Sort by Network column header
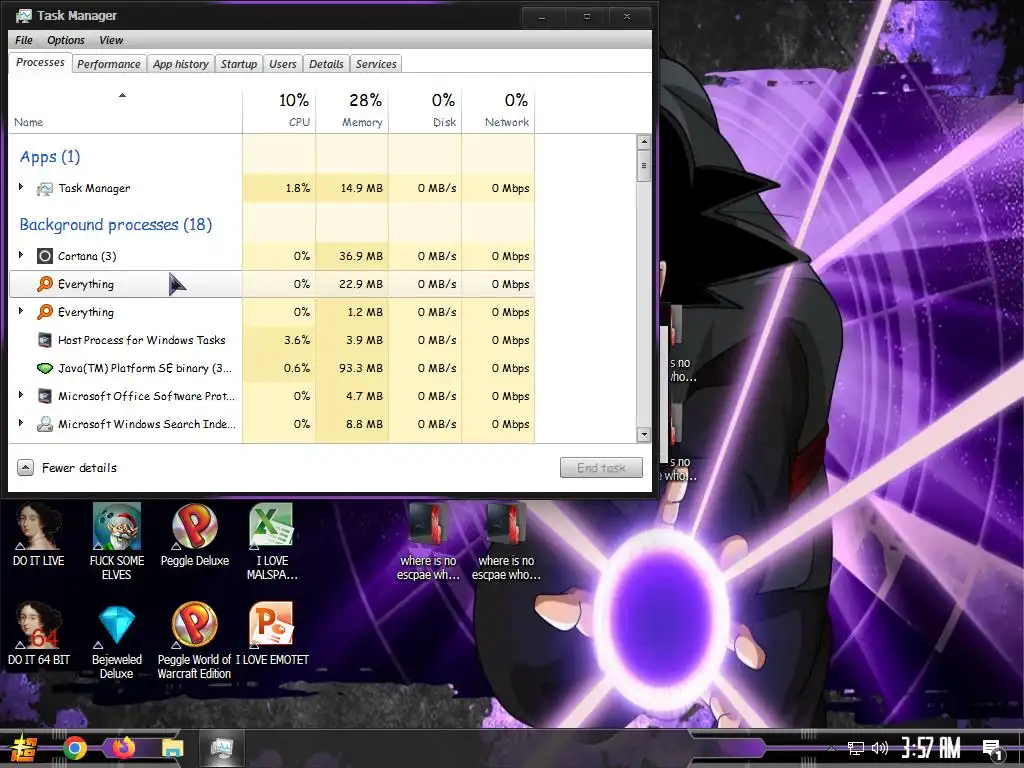The height and width of the screenshot is (768, 1024). pyautogui.click(x=498, y=110)
